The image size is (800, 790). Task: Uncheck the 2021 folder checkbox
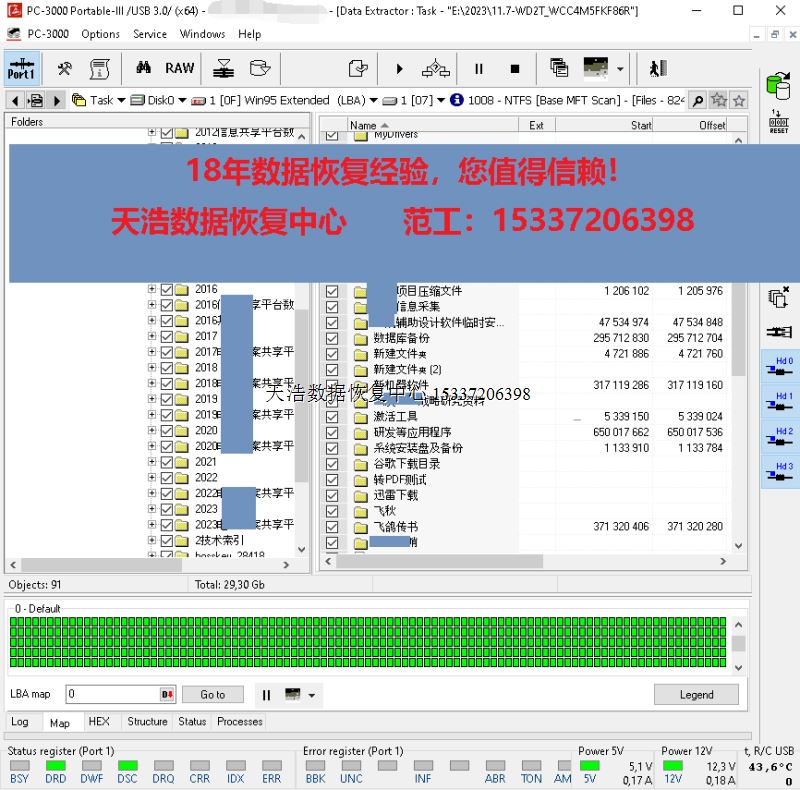tap(167, 462)
